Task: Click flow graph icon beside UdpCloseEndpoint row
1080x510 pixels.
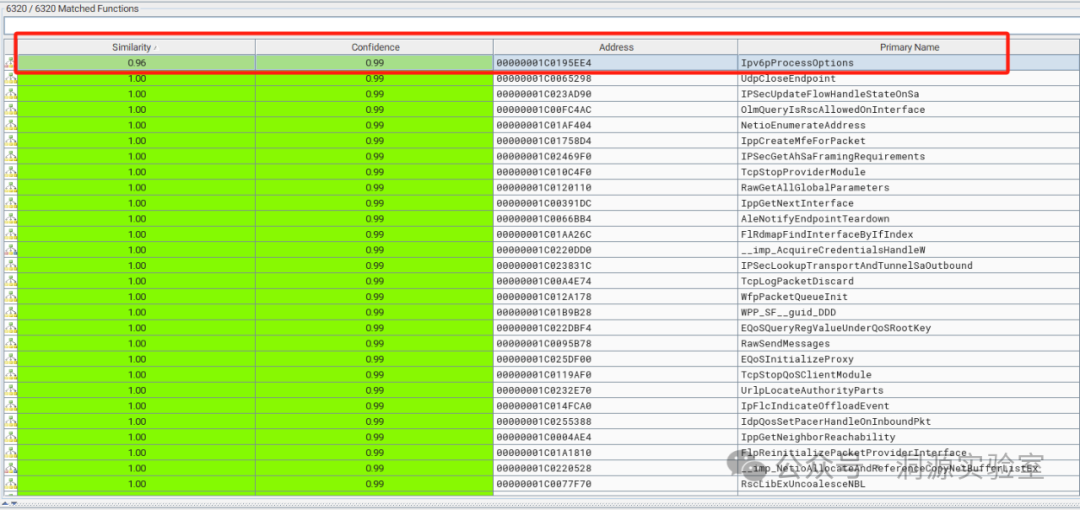Action: [11, 78]
